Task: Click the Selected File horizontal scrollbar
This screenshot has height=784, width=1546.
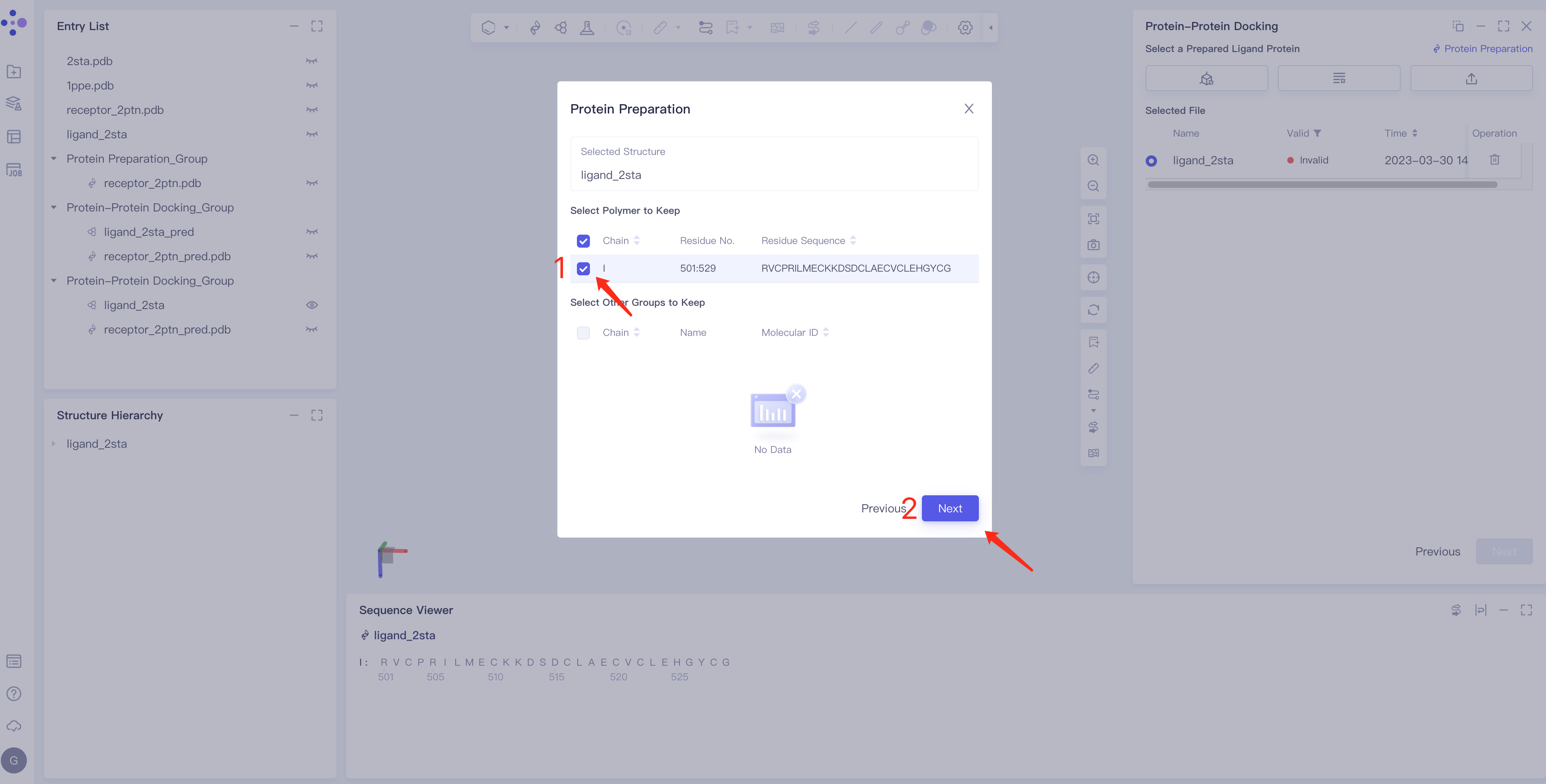Action: pos(1322,185)
